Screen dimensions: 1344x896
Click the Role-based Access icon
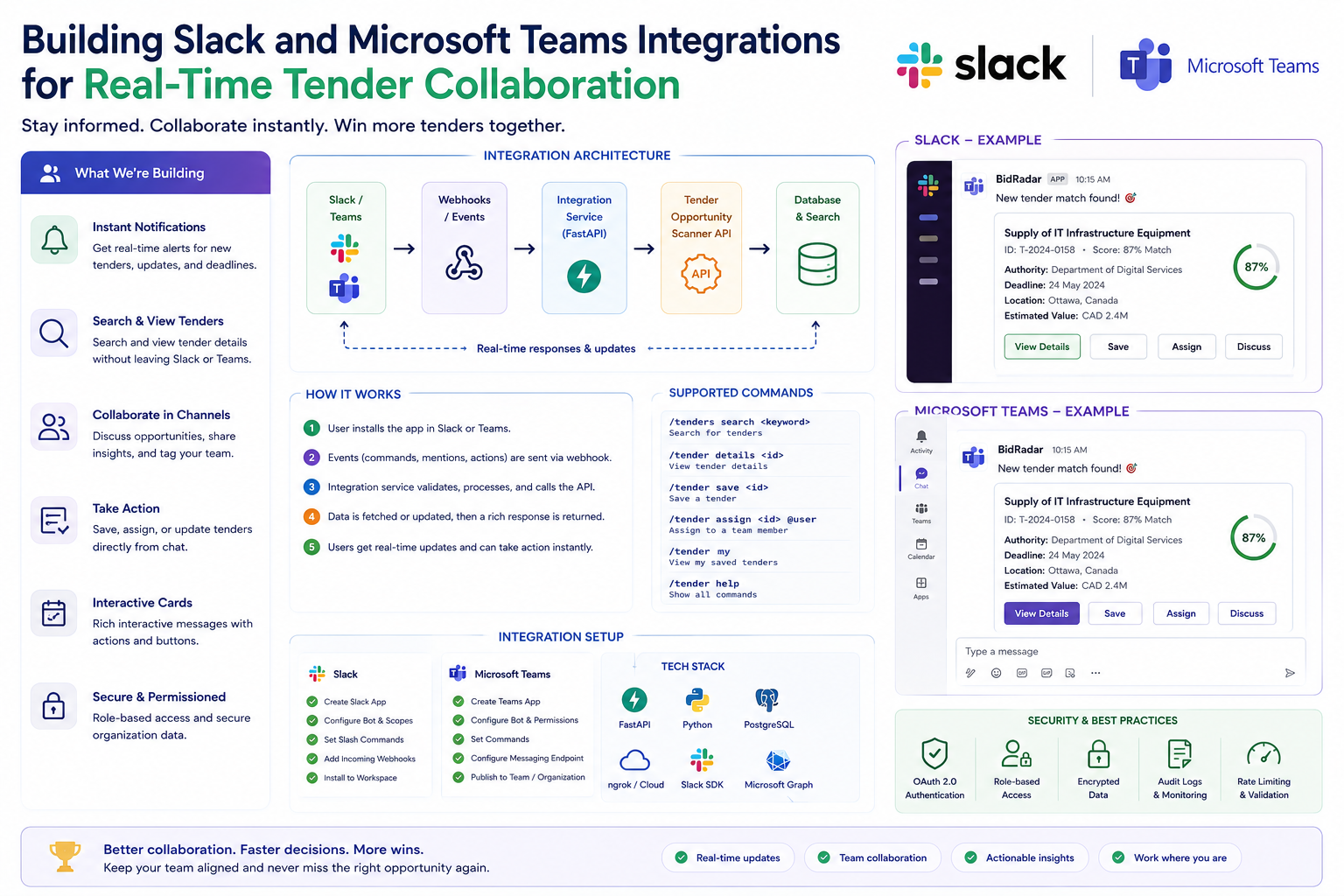tap(1016, 753)
